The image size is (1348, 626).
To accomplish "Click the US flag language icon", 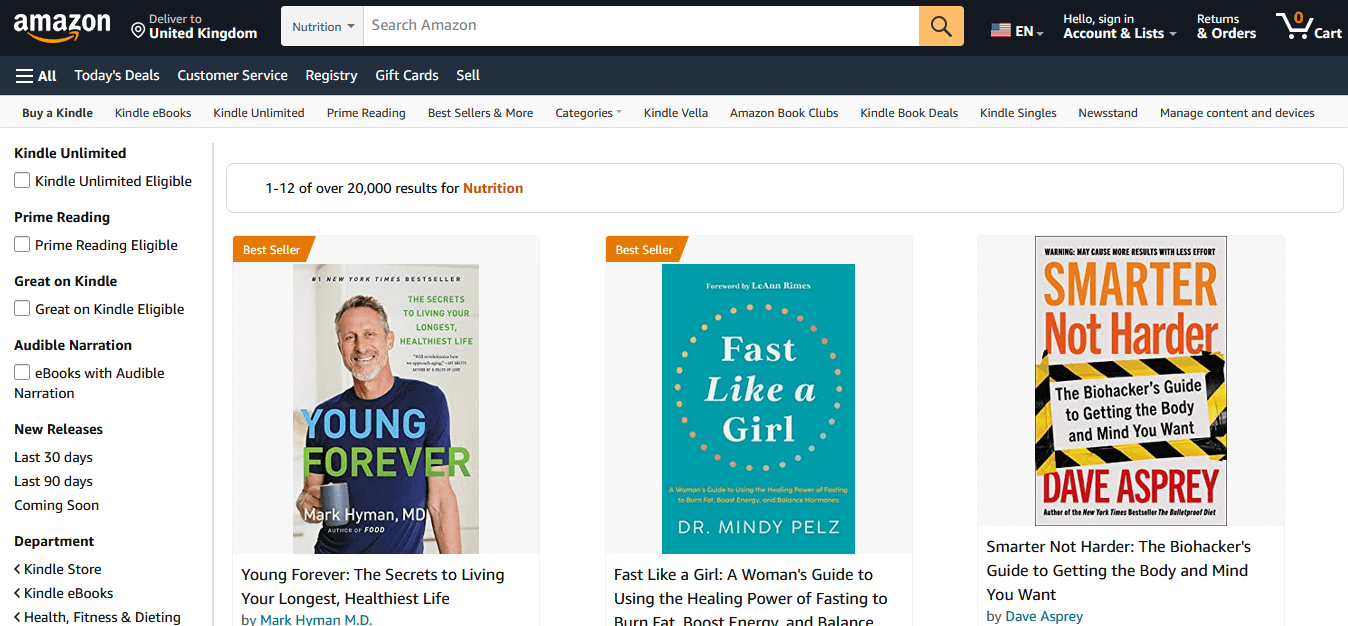I will coord(1000,31).
